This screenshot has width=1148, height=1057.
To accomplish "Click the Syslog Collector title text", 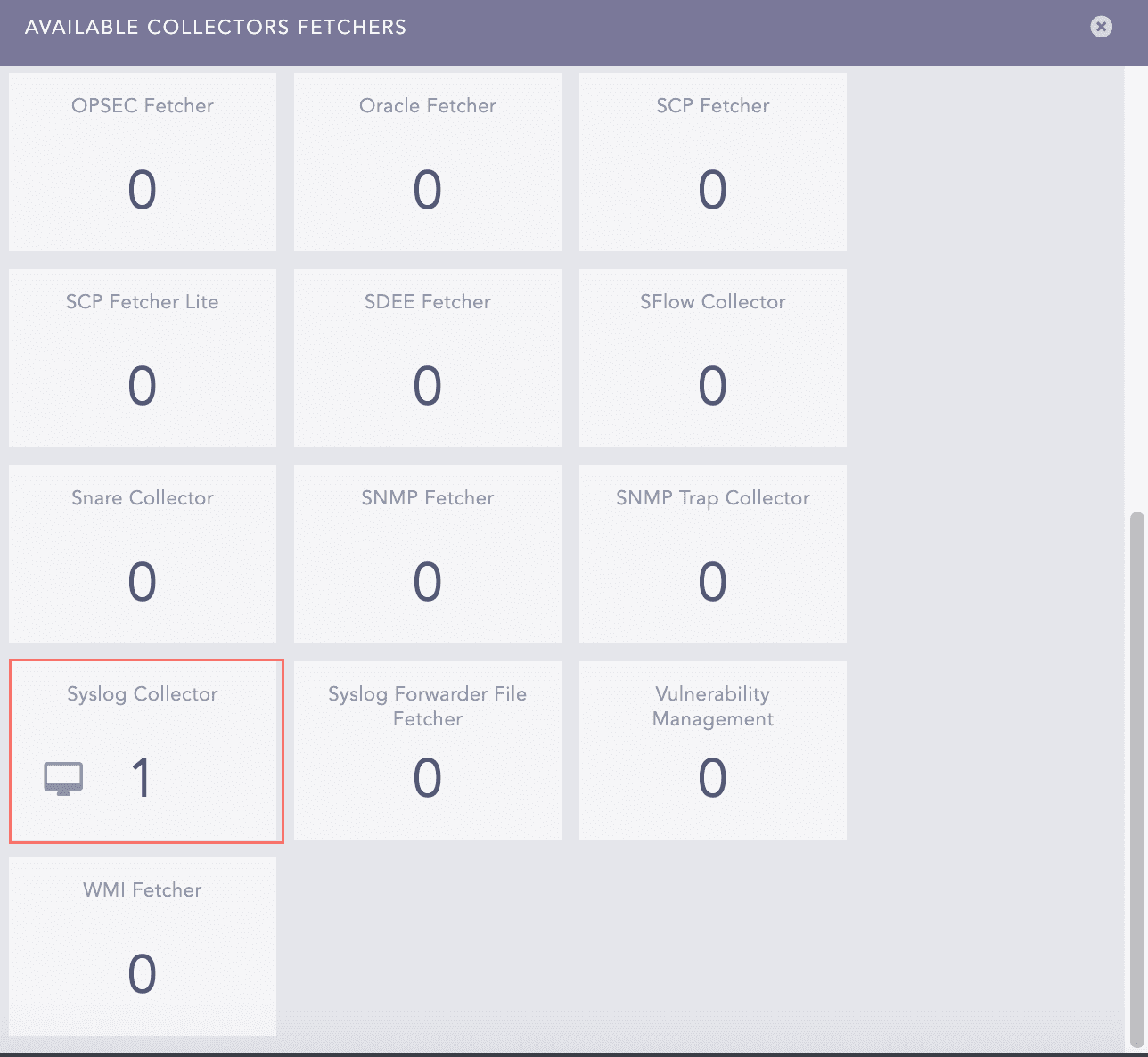I will (x=143, y=694).
